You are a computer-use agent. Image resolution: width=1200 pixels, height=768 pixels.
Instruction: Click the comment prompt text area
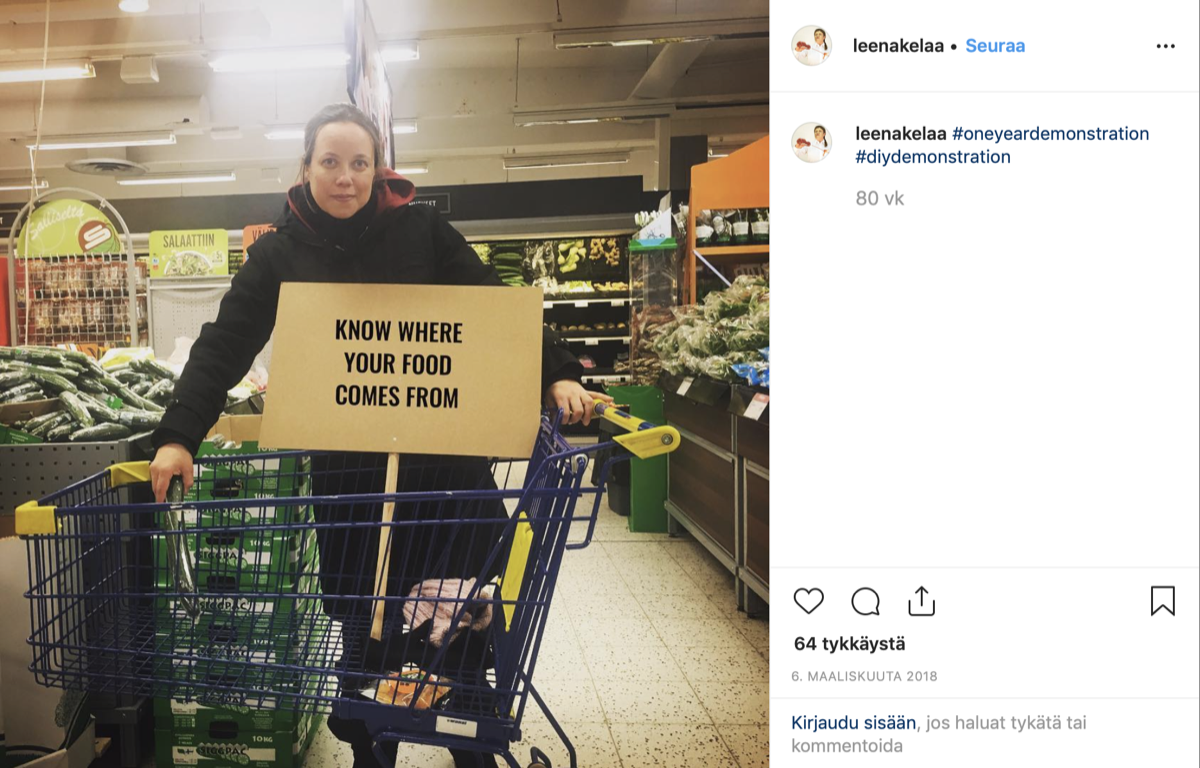point(938,734)
